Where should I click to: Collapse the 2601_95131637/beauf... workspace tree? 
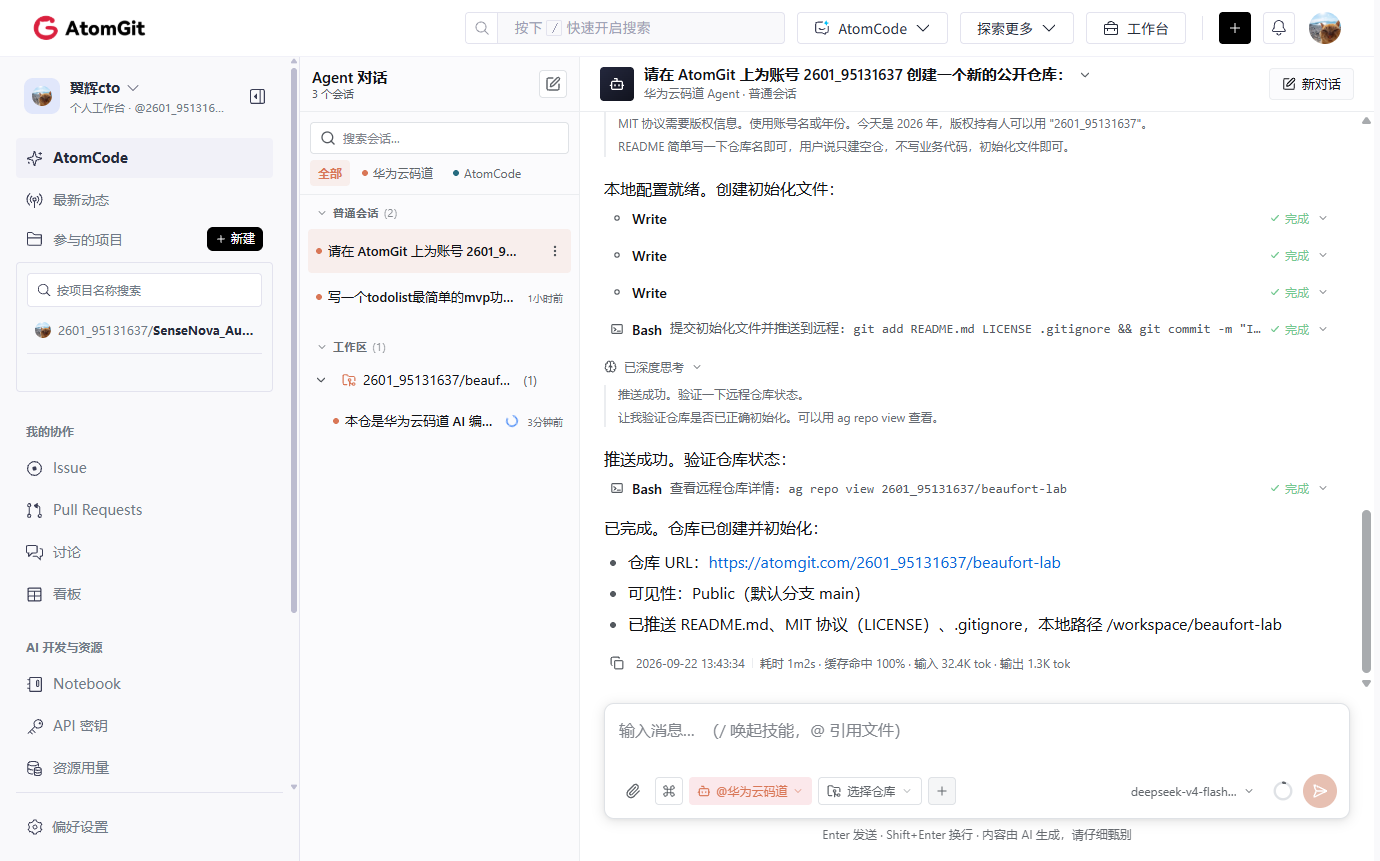321,380
